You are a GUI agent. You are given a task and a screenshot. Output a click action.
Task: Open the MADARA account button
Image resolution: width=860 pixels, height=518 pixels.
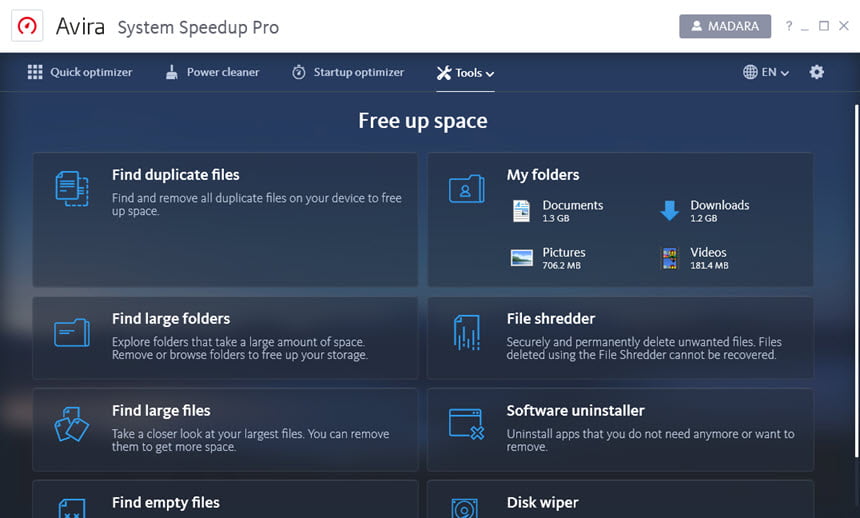pyautogui.click(x=725, y=26)
